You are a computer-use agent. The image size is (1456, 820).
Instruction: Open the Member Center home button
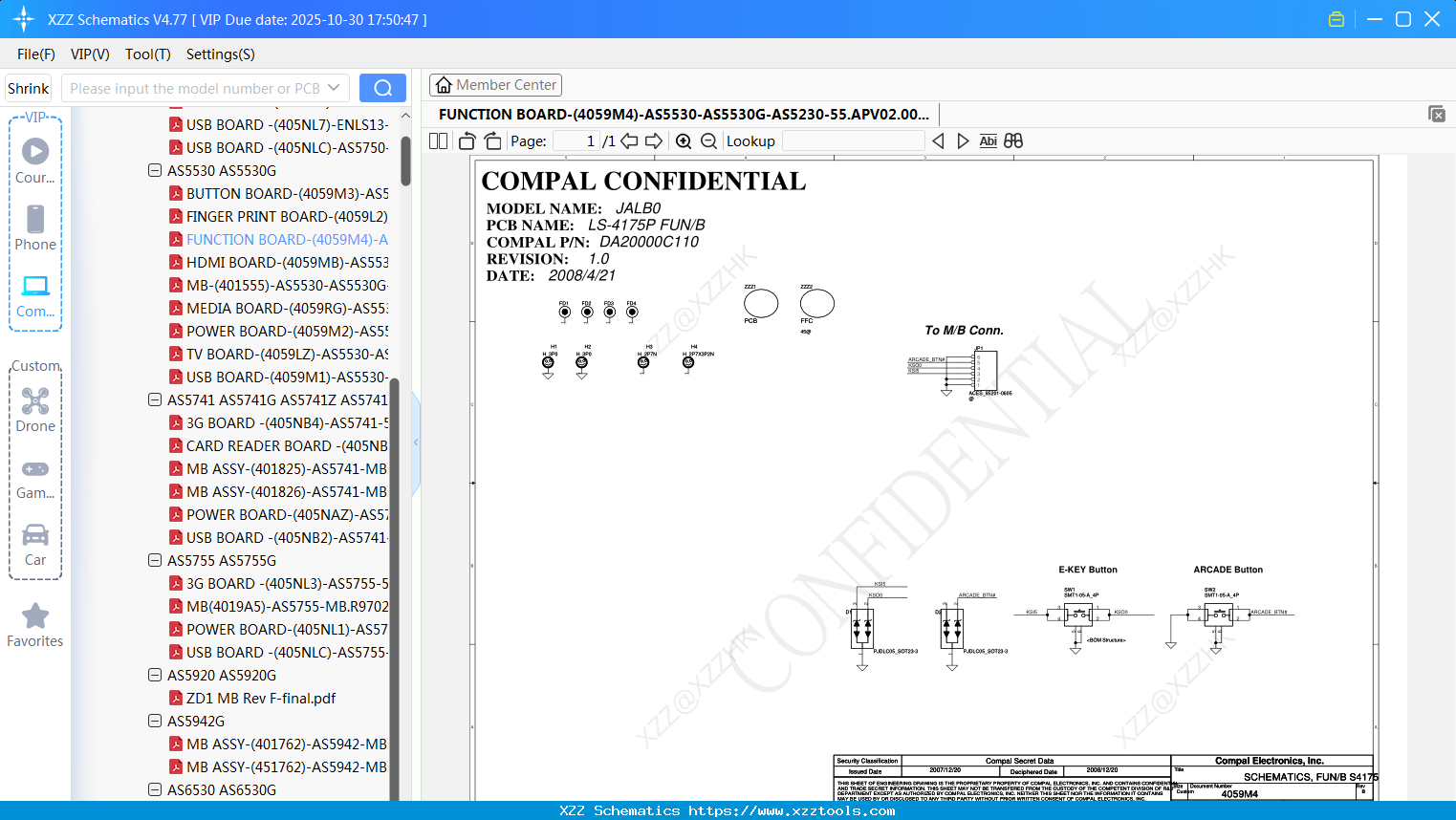click(495, 85)
